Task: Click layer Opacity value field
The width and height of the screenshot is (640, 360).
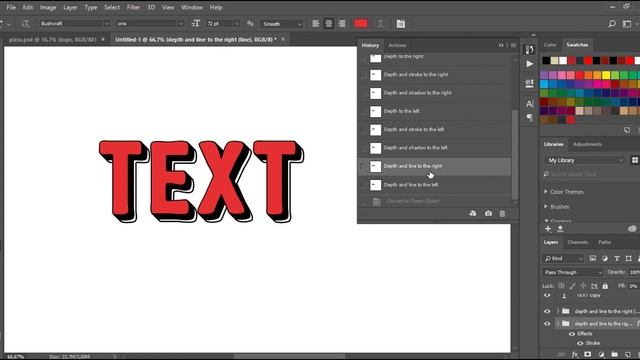Action: click(x=634, y=272)
